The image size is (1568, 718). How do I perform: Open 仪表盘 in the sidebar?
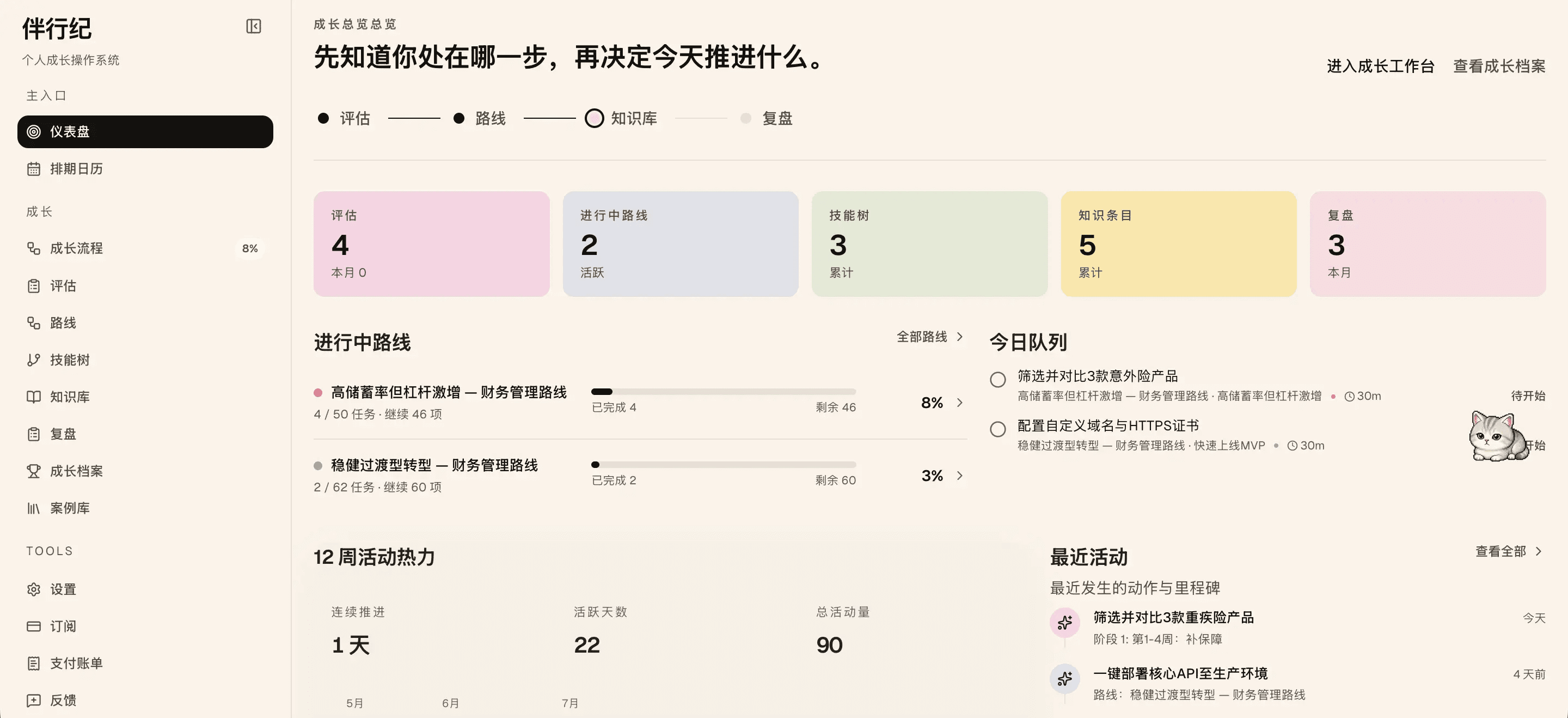pos(145,131)
